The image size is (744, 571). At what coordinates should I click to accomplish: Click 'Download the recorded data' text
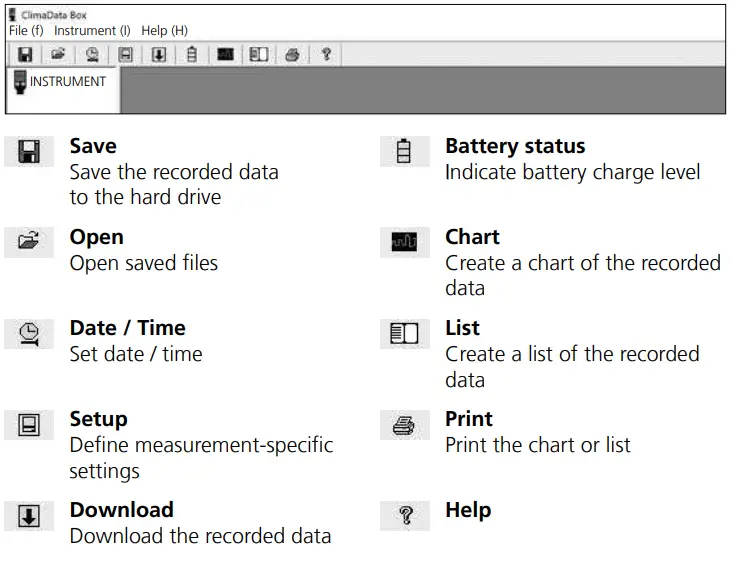[x=200, y=536]
